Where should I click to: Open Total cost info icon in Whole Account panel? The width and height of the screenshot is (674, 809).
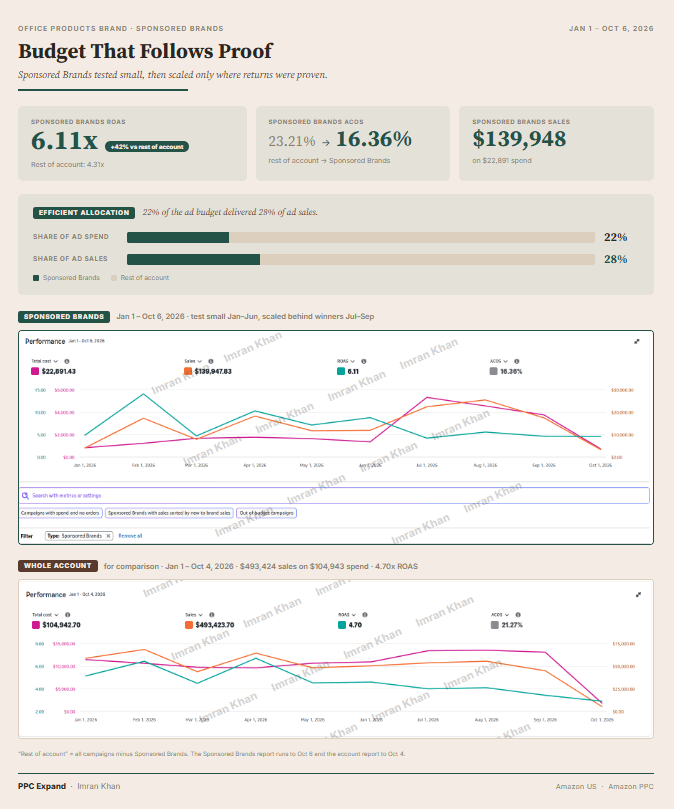point(68,614)
